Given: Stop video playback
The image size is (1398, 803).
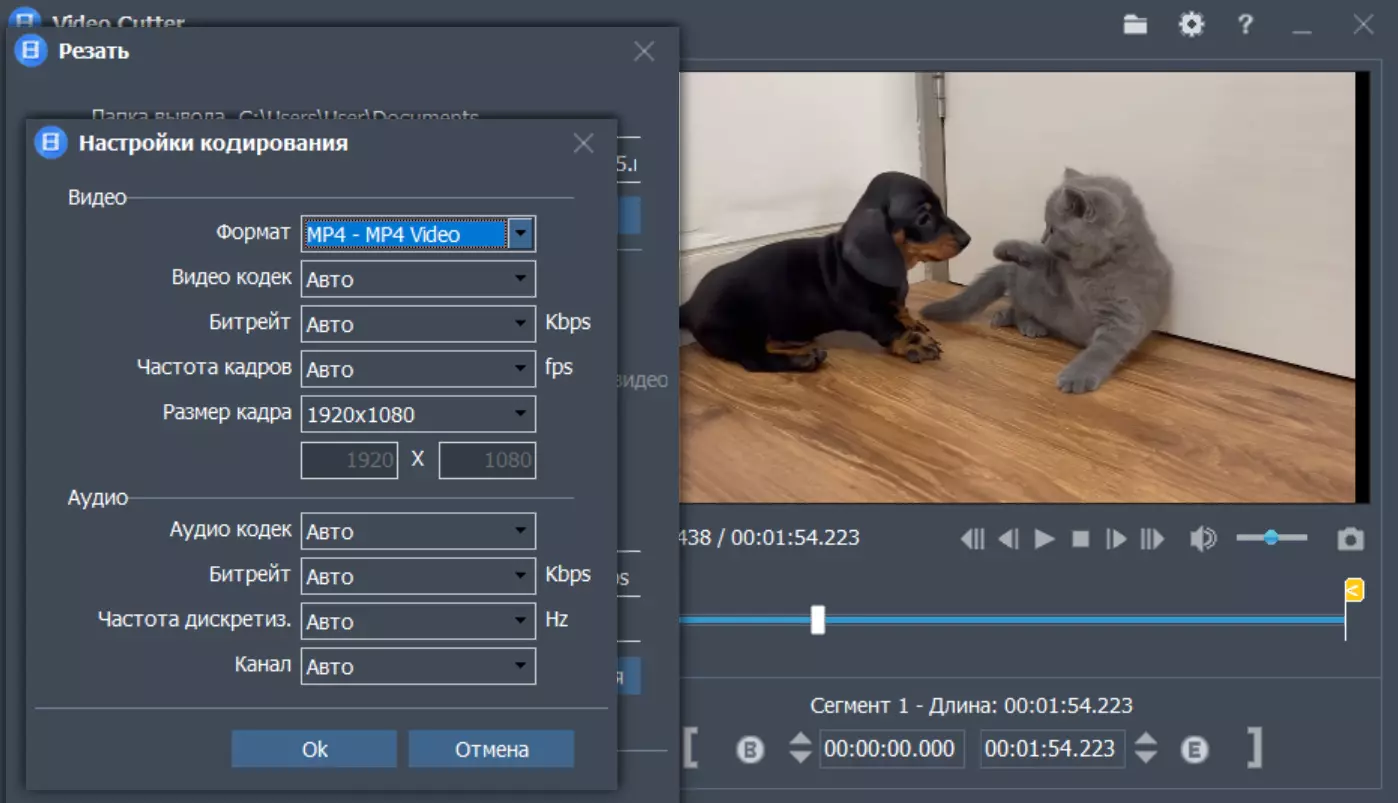Looking at the screenshot, I should pos(1080,539).
